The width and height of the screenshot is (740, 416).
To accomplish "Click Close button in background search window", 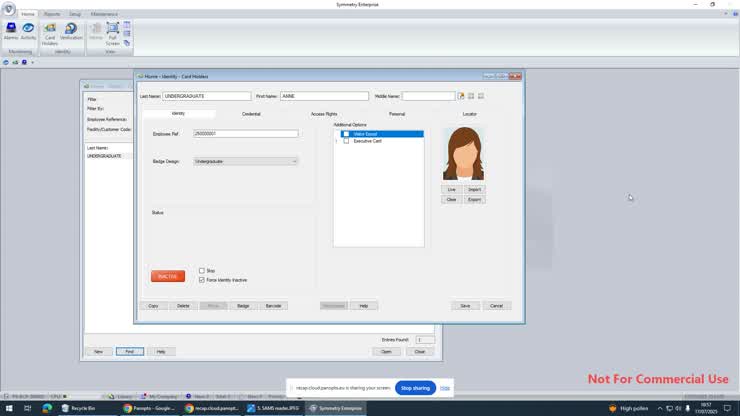I will tap(420, 352).
